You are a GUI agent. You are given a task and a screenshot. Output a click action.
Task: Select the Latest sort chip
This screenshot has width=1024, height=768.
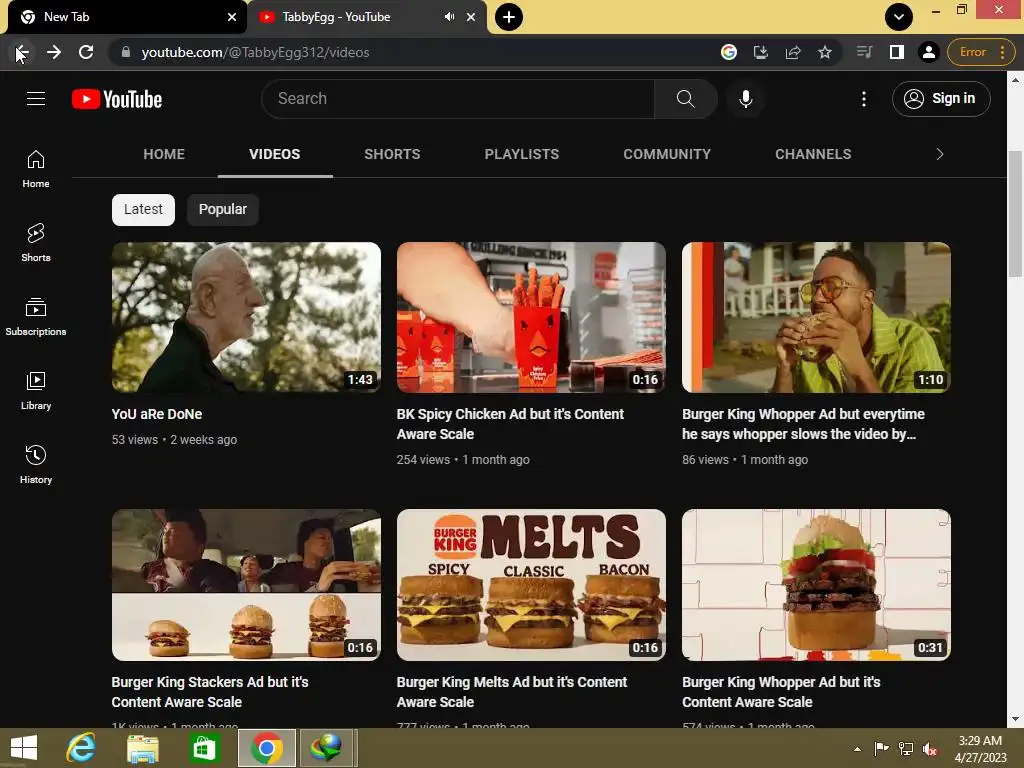[143, 210]
